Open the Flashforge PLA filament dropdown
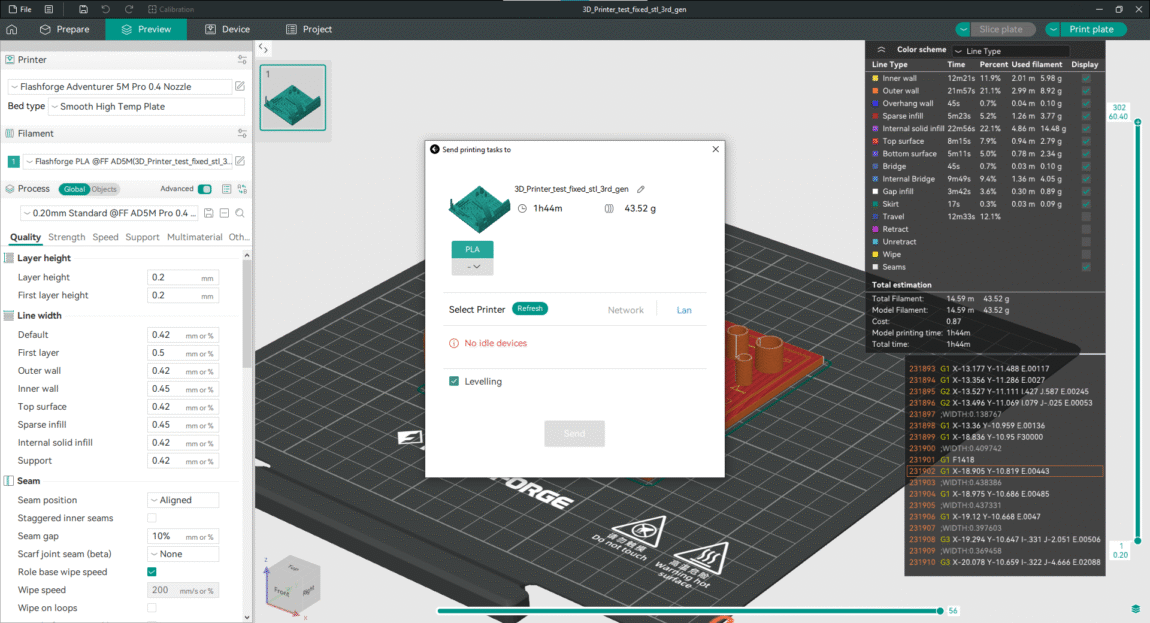Screen dimensions: 1150x623 128,161
